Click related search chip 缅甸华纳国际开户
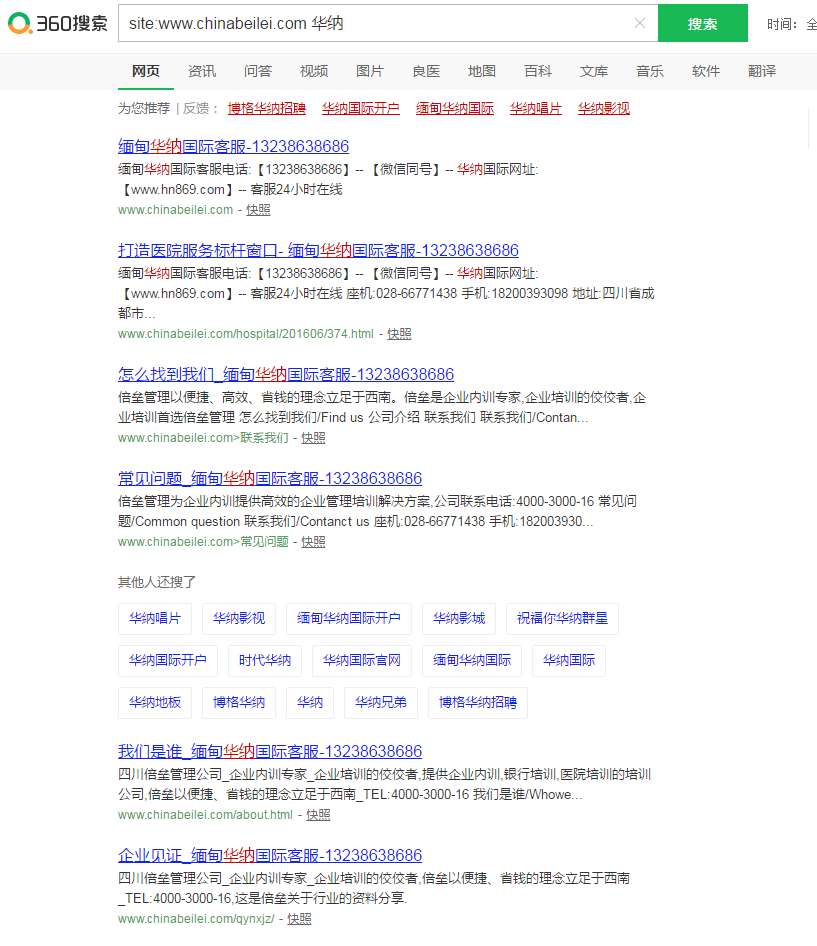This screenshot has height=946, width=817. tap(349, 618)
